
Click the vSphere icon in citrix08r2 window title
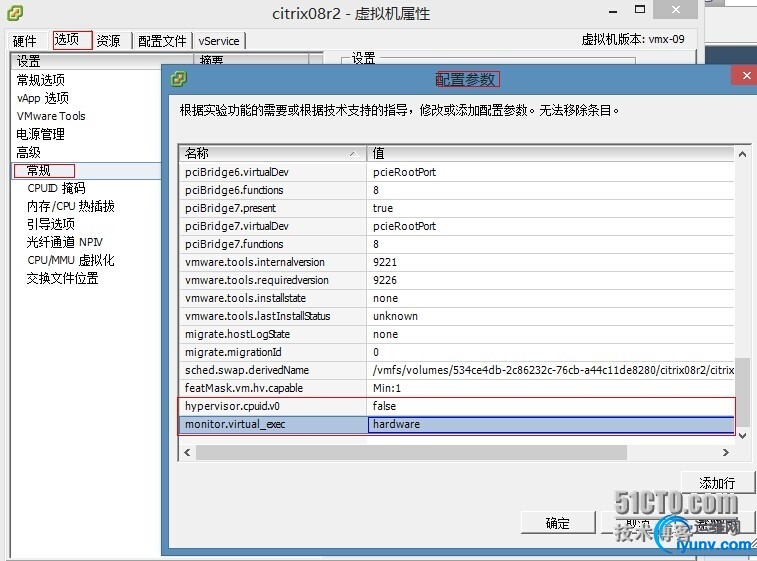point(15,13)
